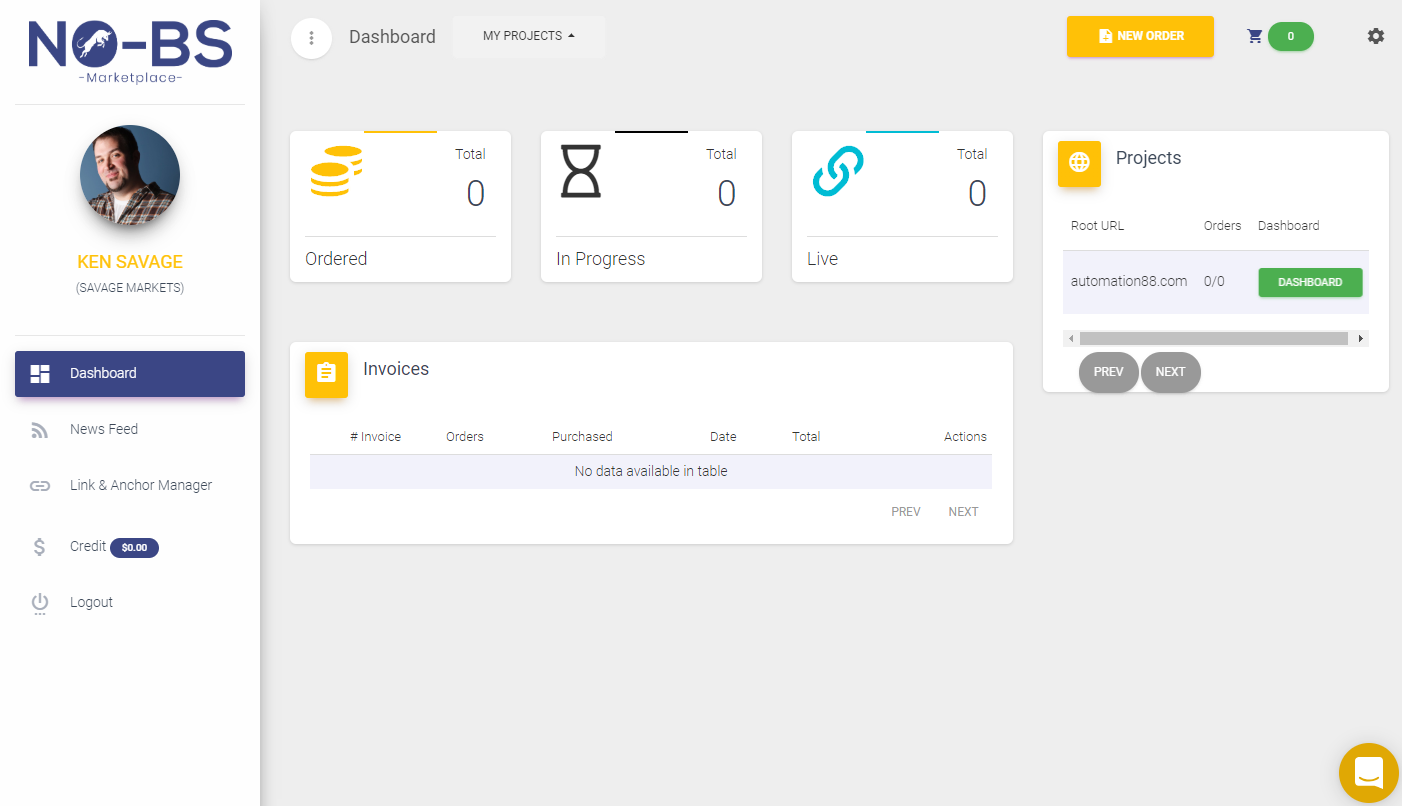The image size is (1402, 806).
Task: Click Ken Savage profile photo
Action: (130, 175)
